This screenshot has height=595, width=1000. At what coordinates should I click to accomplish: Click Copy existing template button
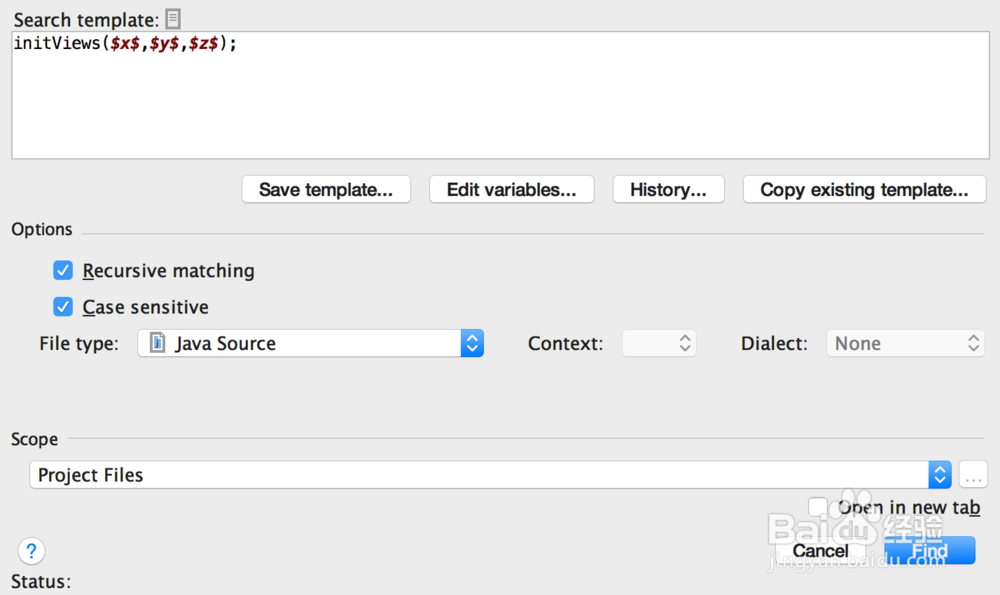(x=864, y=190)
